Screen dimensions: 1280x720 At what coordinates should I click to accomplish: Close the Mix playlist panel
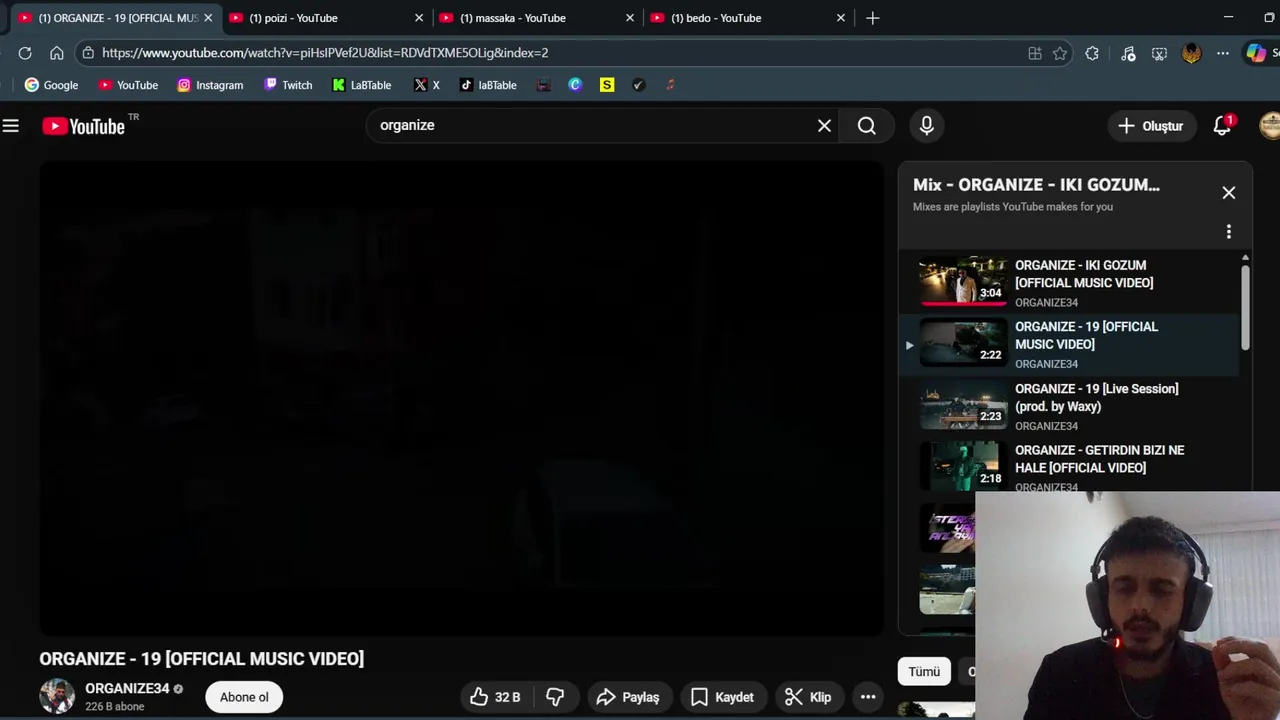pyautogui.click(x=1229, y=193)
